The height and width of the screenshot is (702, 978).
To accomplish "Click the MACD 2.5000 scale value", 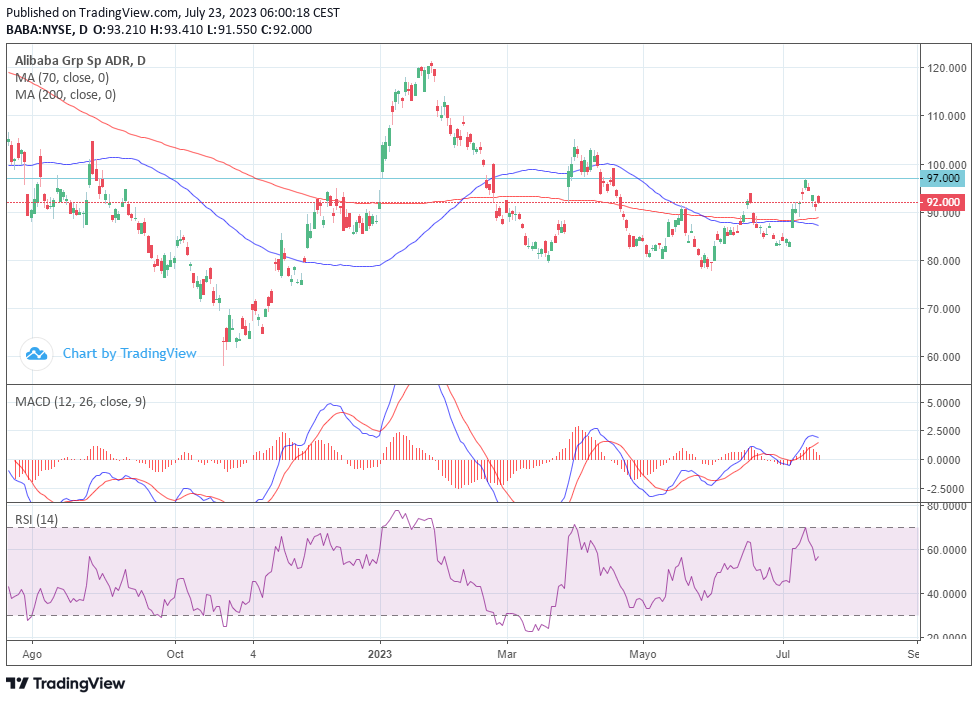I will (944, 431).
